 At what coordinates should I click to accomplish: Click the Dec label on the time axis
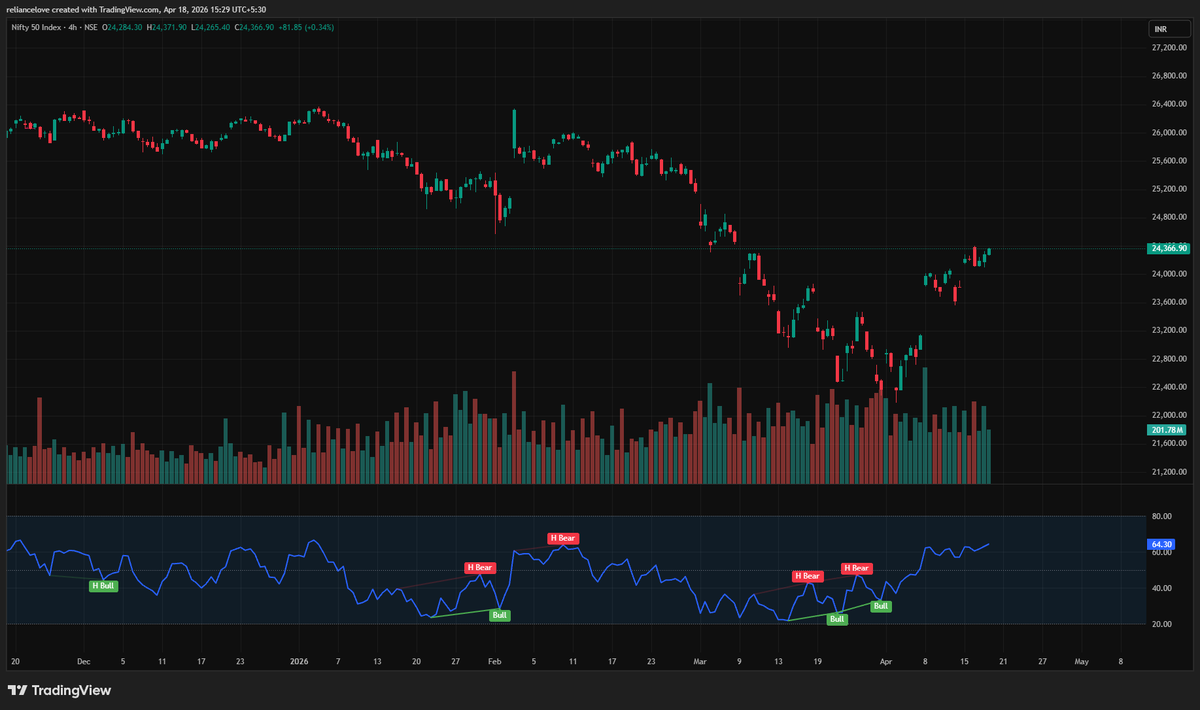pyautogui.click(x=83, y=661)
